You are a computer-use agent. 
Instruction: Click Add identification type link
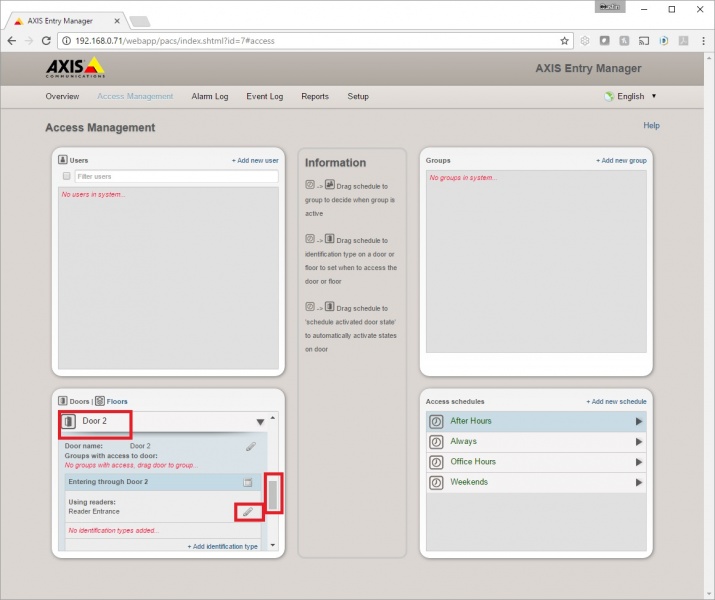223,546
